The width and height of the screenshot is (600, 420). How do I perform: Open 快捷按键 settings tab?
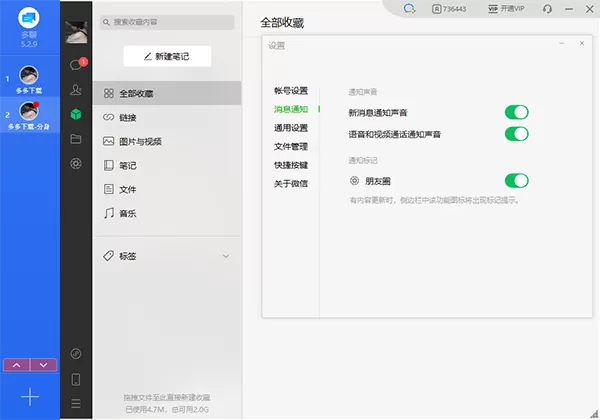(x=291, y=165)
